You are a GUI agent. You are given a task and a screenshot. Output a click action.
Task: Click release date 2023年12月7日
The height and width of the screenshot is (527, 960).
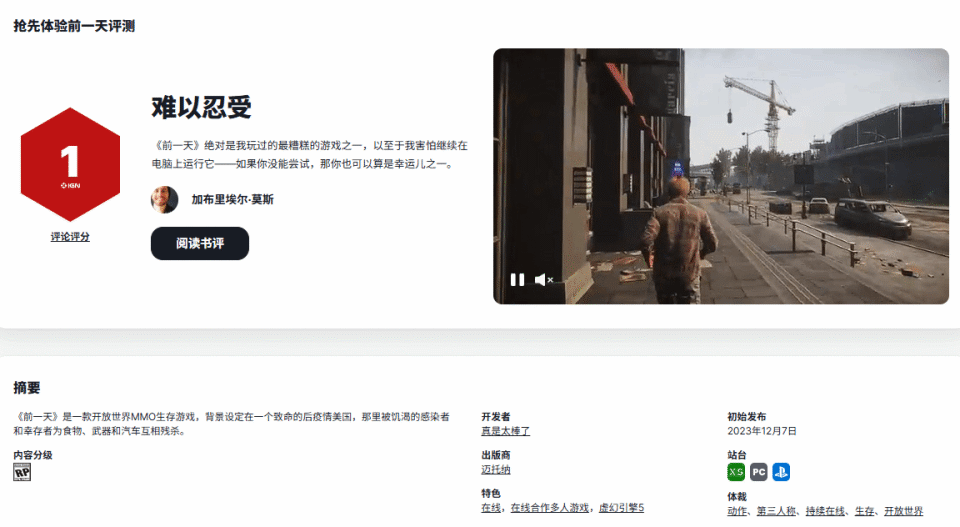coord(762,432)
